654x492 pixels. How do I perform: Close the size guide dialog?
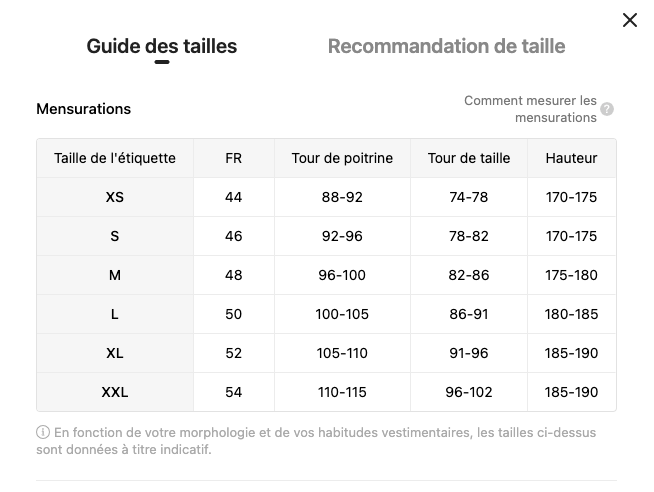[x=629, y=20]
